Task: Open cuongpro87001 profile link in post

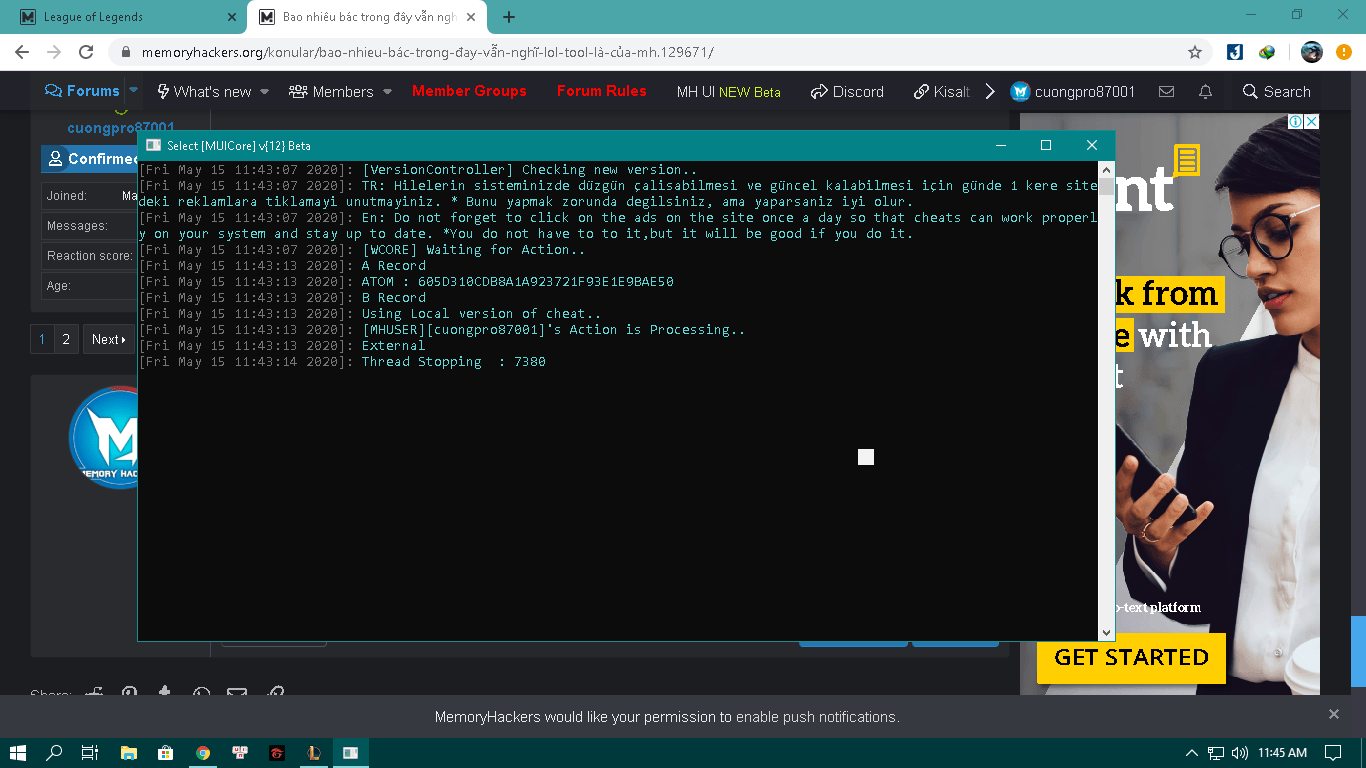Action: [121, 128]
